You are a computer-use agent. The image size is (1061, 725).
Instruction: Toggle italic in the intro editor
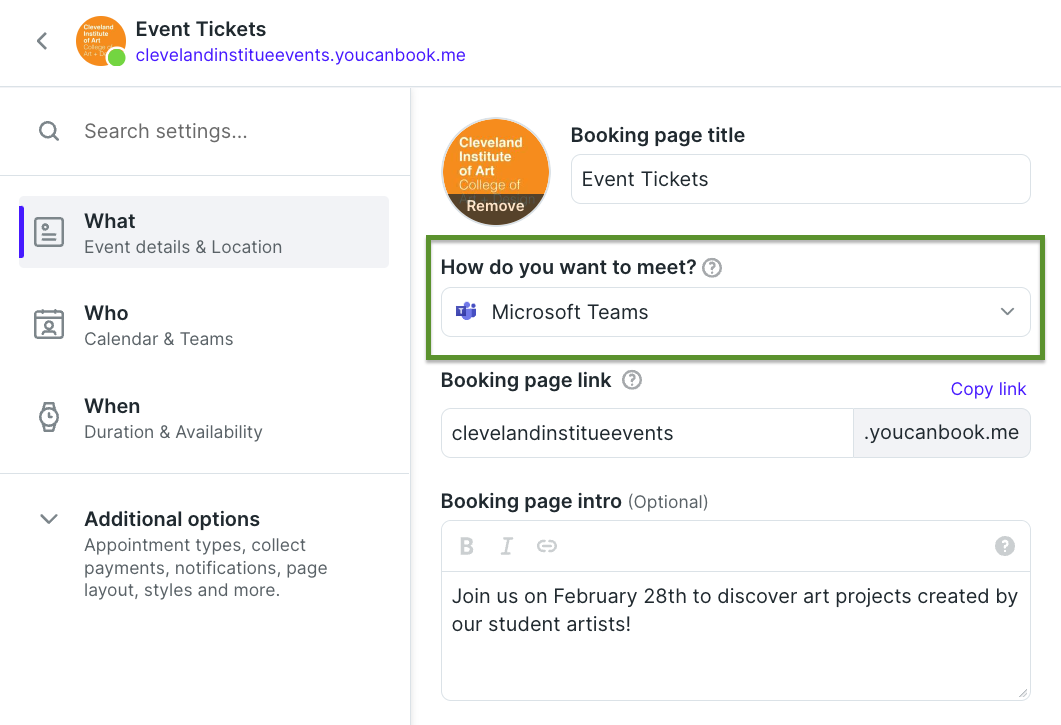pos(506,546)
